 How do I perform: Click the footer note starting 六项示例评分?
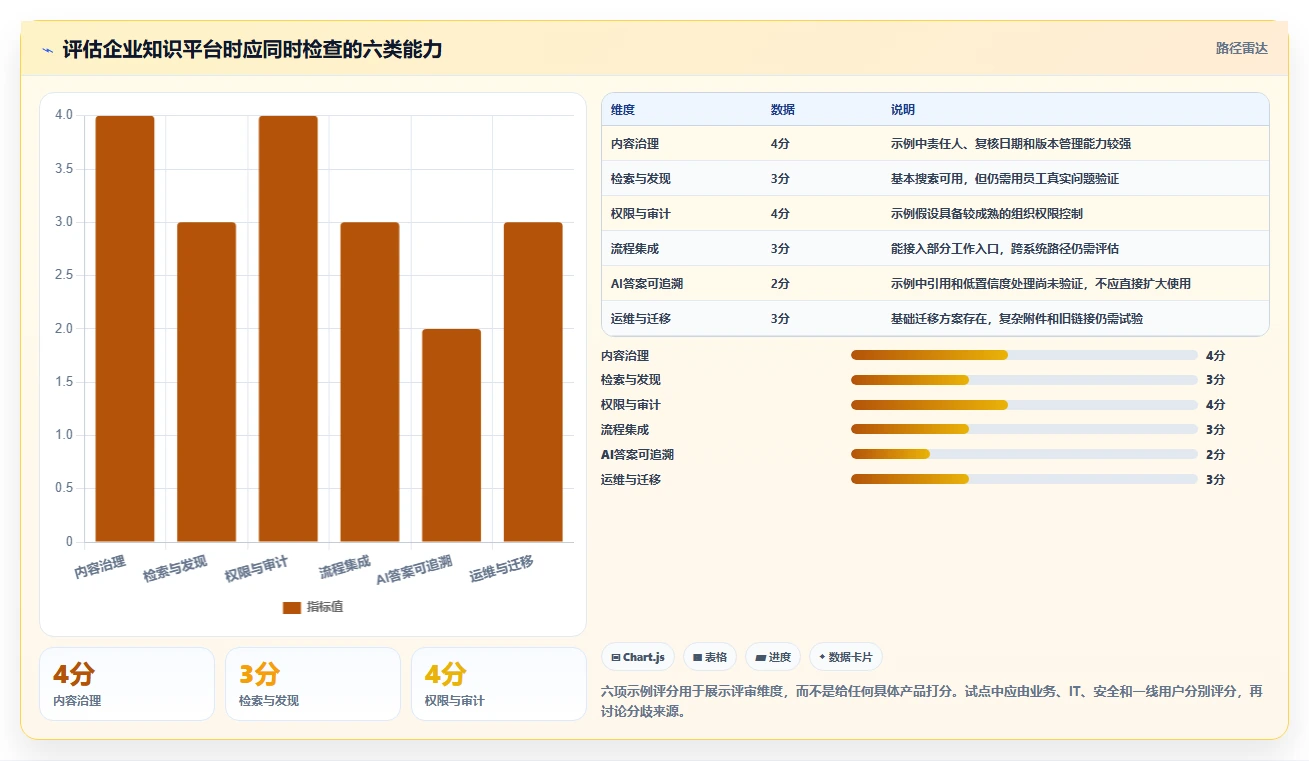pos(932,702)
